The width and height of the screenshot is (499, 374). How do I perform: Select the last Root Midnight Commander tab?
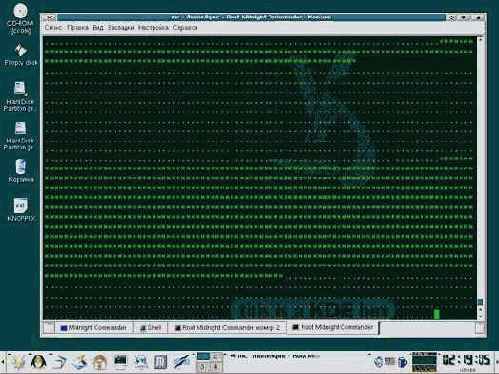click(x=333, y=327)
